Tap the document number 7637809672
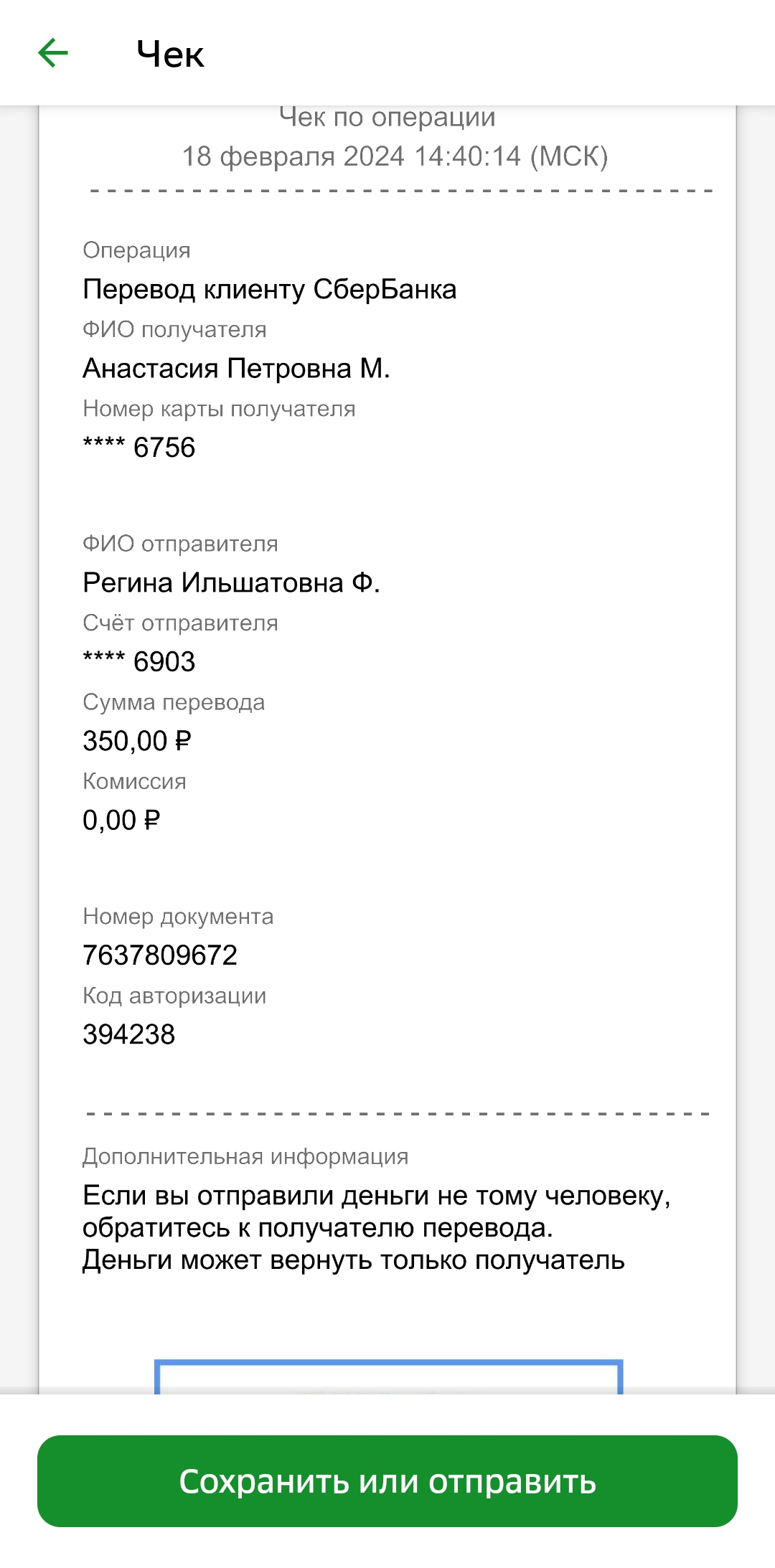Image resolution: width=775 pixels, height=1568 pixels. click(160, 955)
